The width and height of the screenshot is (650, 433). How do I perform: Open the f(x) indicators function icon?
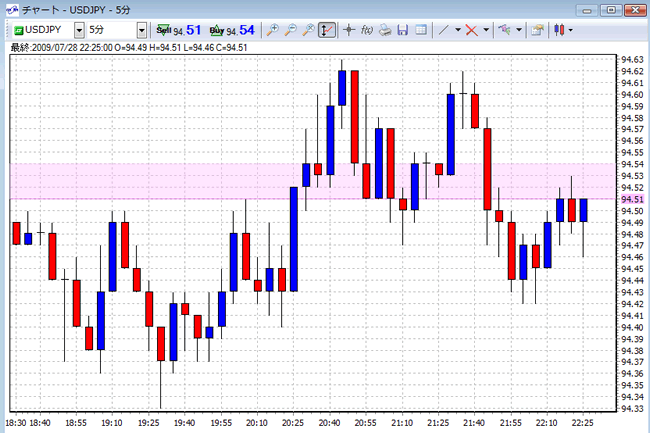point(367,30)
